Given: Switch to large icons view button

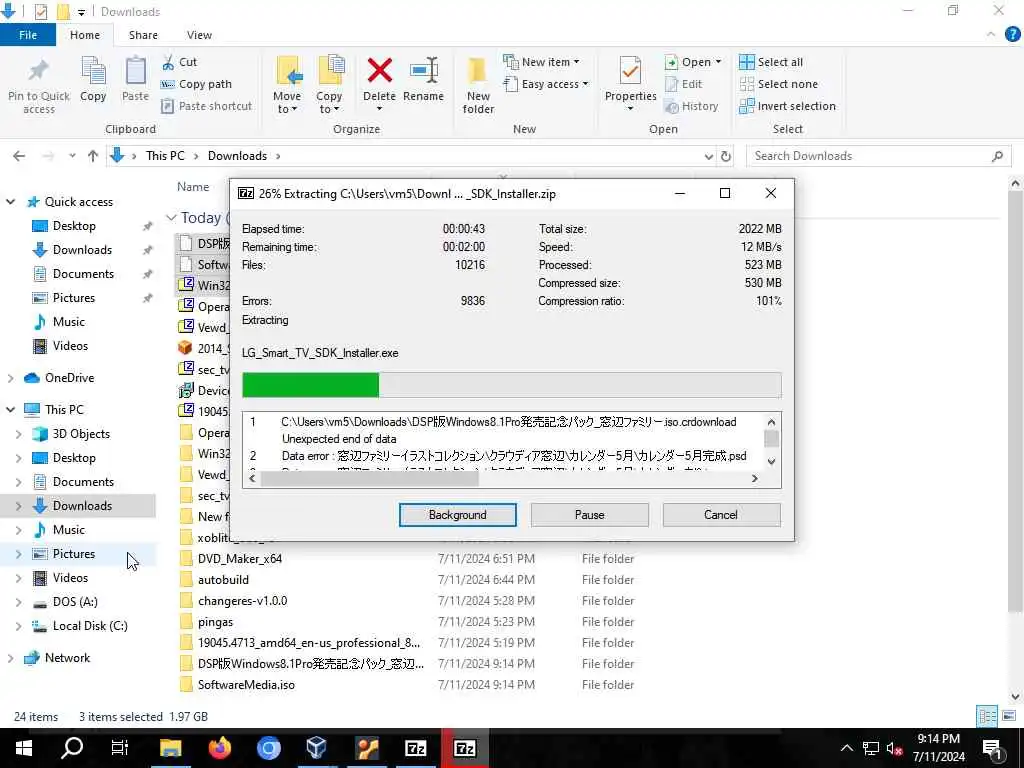Looking at the screenshot, I should pos(1008,716).
